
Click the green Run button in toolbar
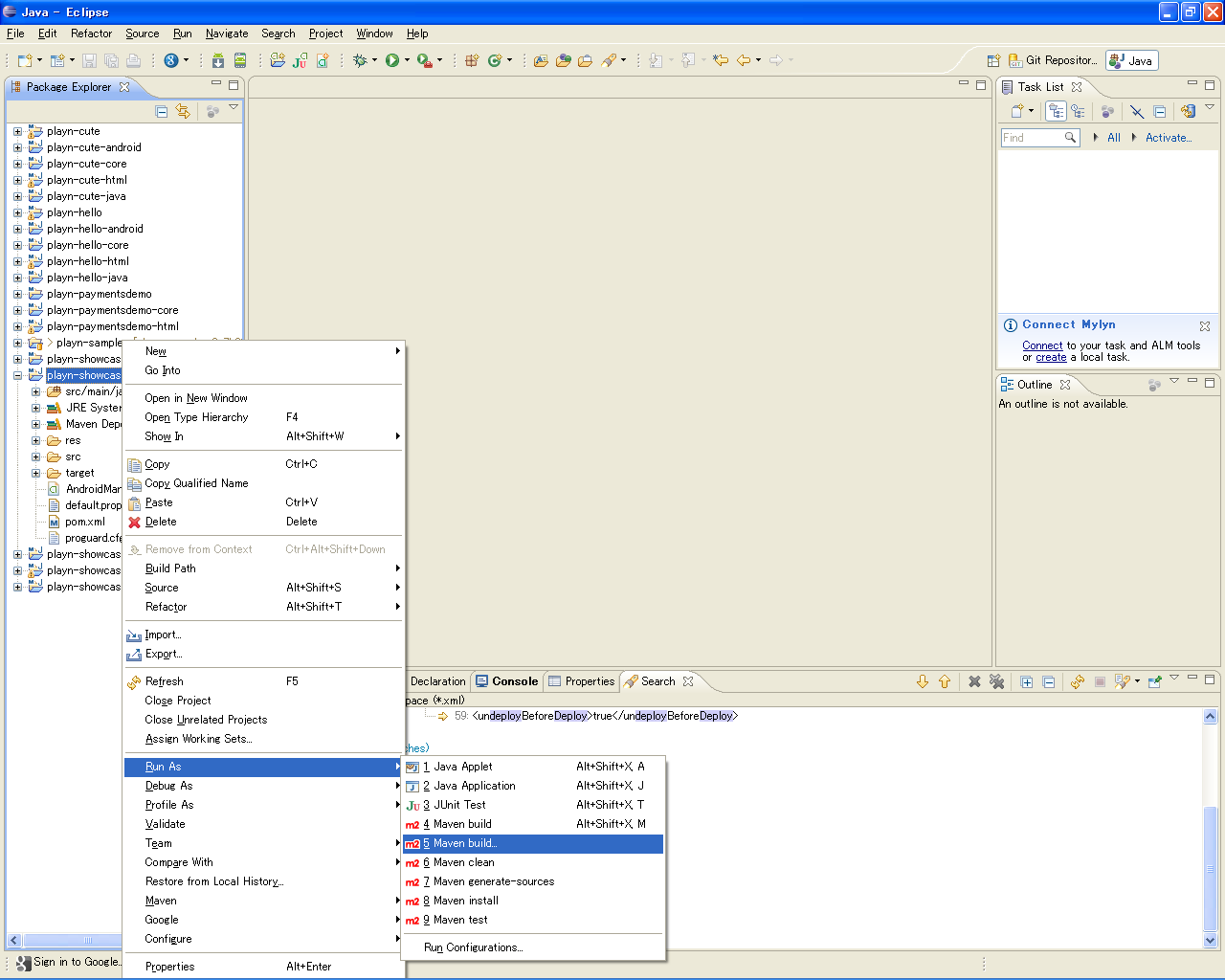point(391,60)
